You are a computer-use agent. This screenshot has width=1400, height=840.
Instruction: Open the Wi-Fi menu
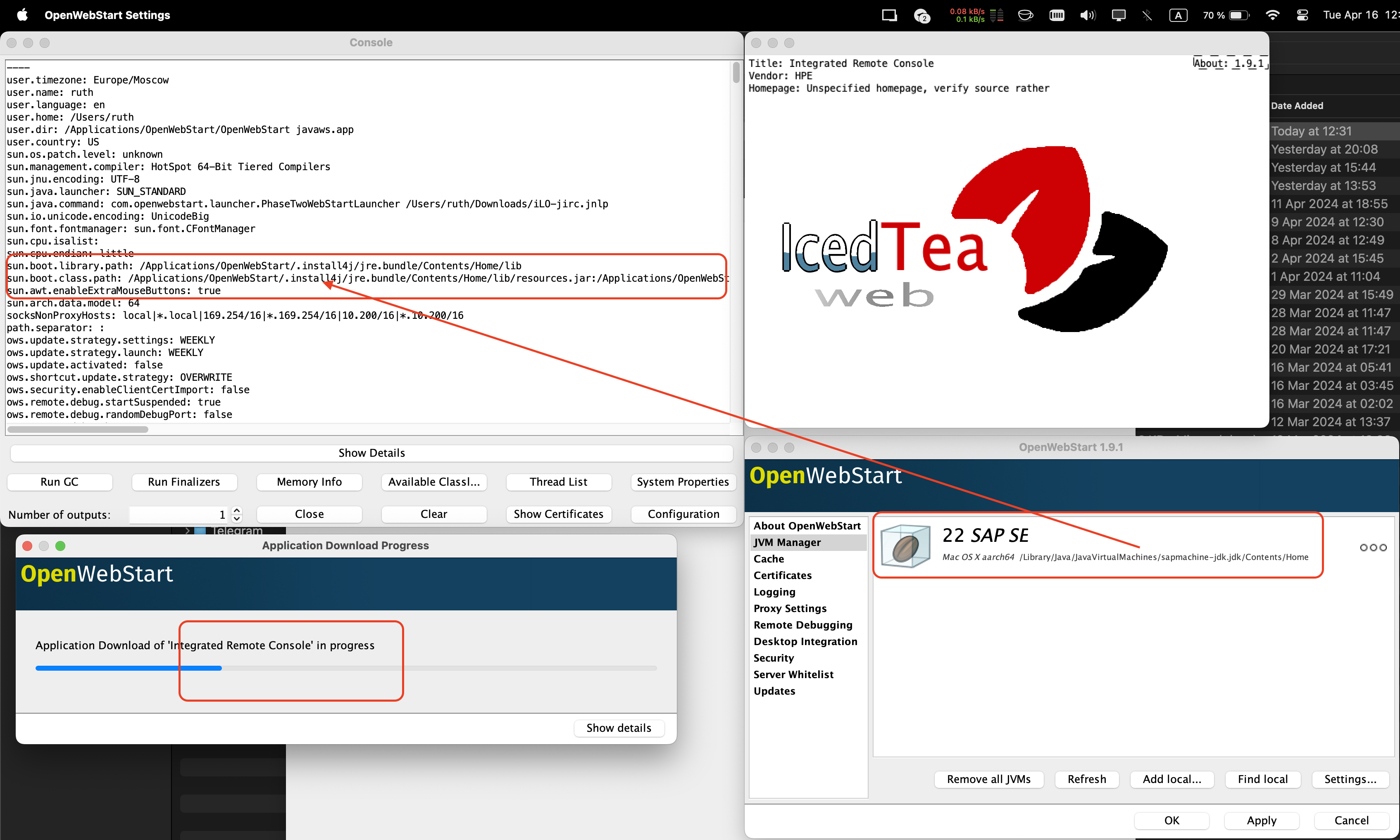click(x=1273, y=15)
